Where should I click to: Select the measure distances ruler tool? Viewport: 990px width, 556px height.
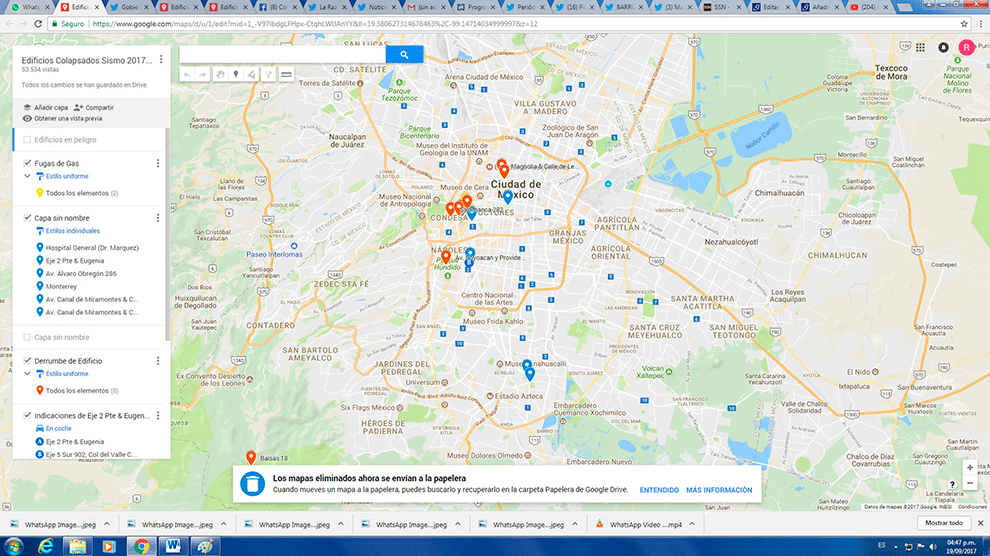click(x=286, y=74)
